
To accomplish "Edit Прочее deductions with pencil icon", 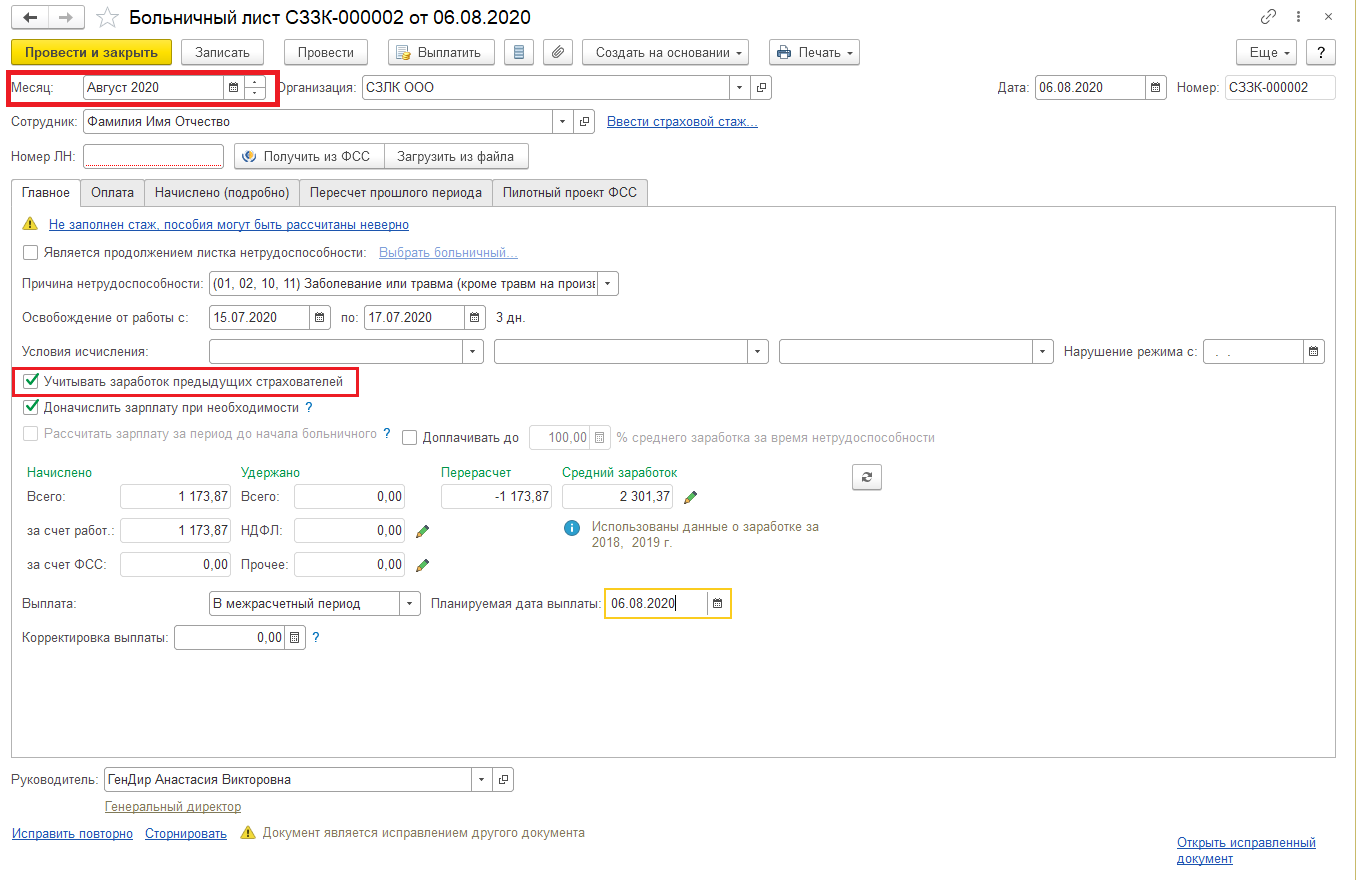I will pyautogui.click(x=422, y=565).
